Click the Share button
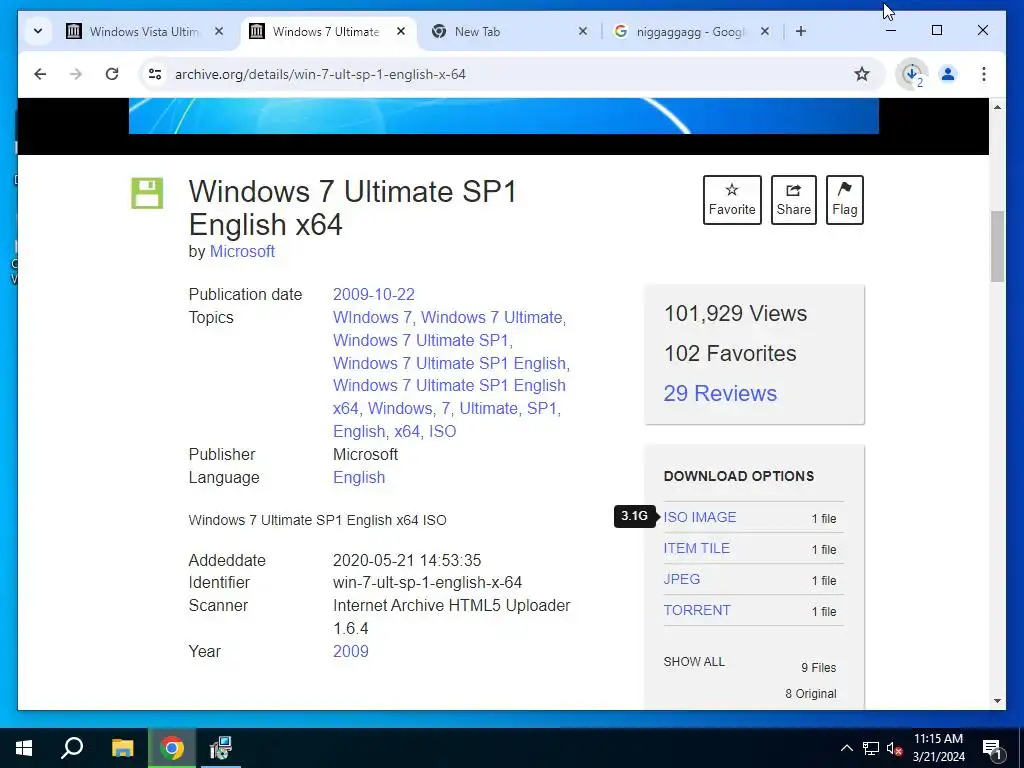 (793, 200)
